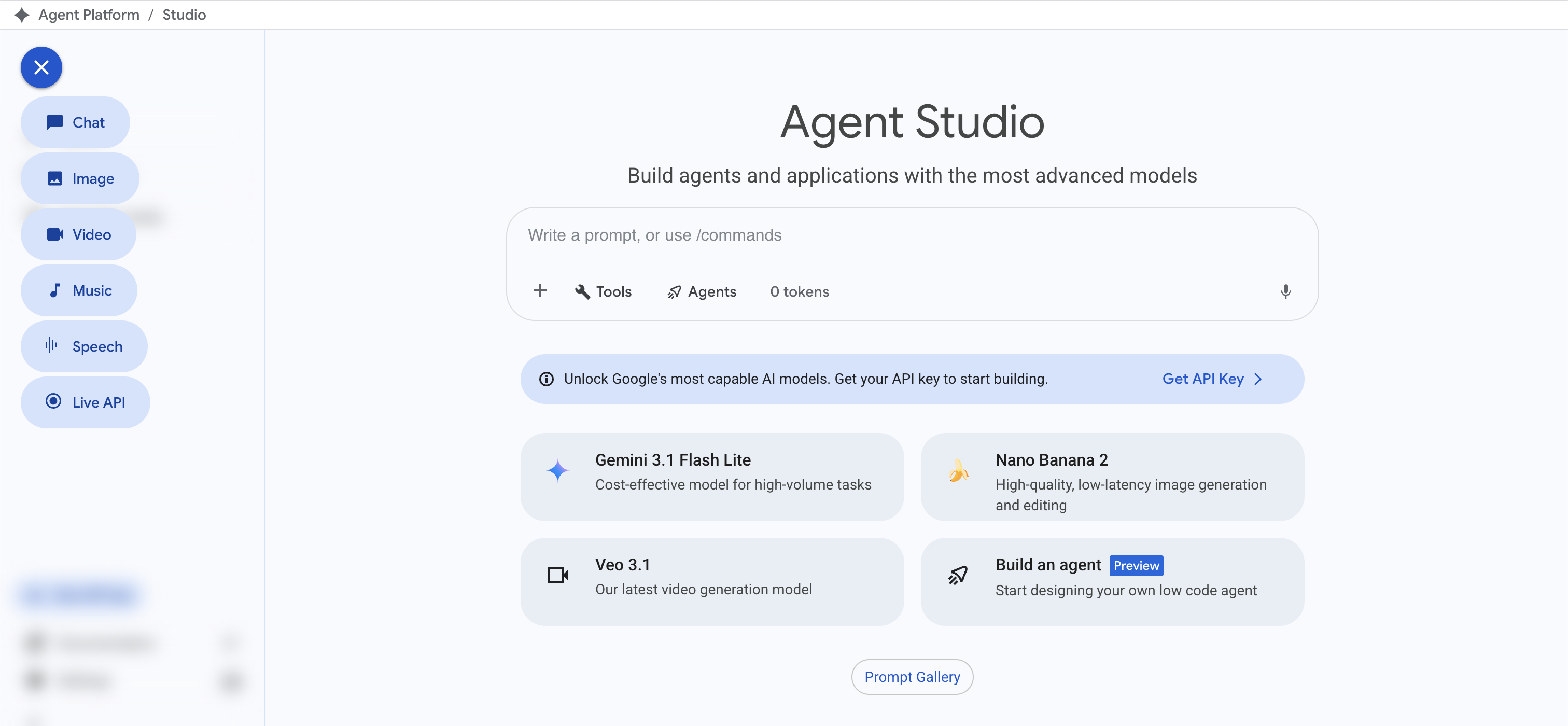Click the Agents rocket icon in prompt bar
Screen dimensions: 1568x726
[x=674, y=292]
